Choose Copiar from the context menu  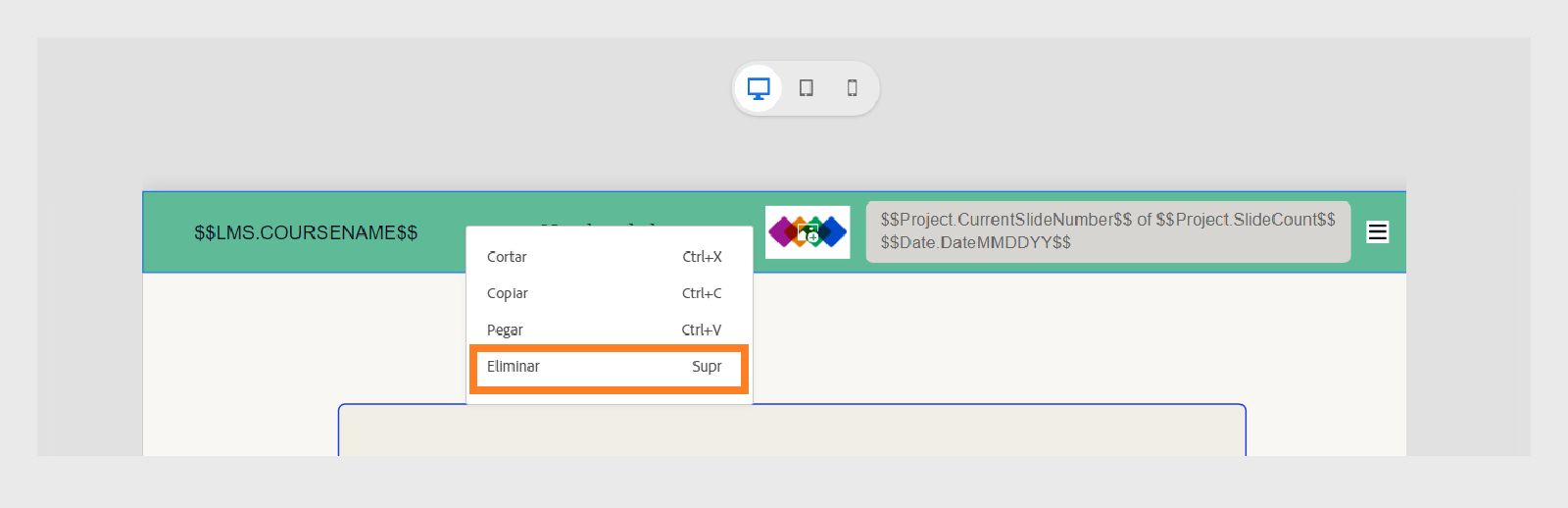tap(508, 293)
